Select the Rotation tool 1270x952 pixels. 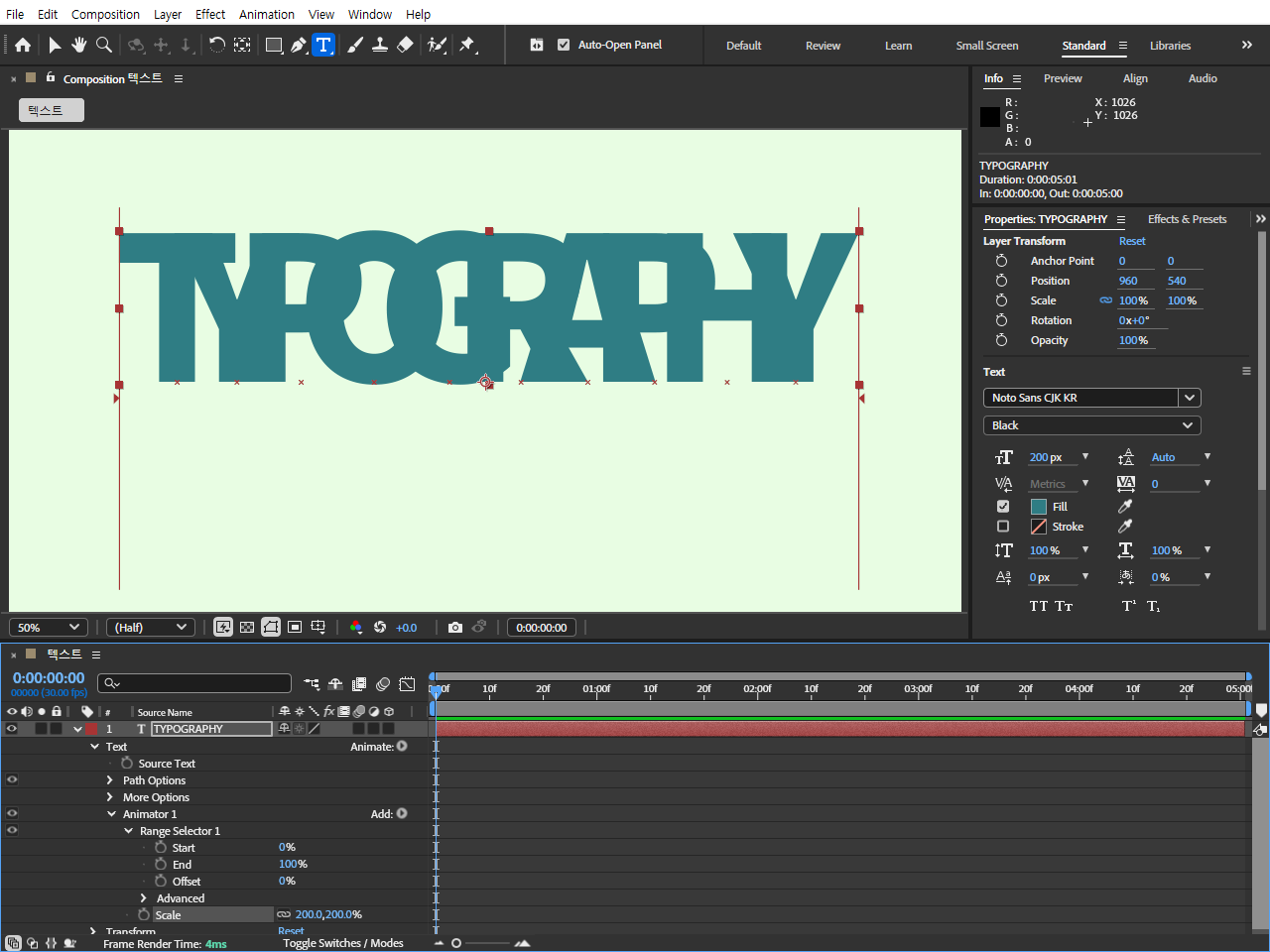(x=216, y=45)
